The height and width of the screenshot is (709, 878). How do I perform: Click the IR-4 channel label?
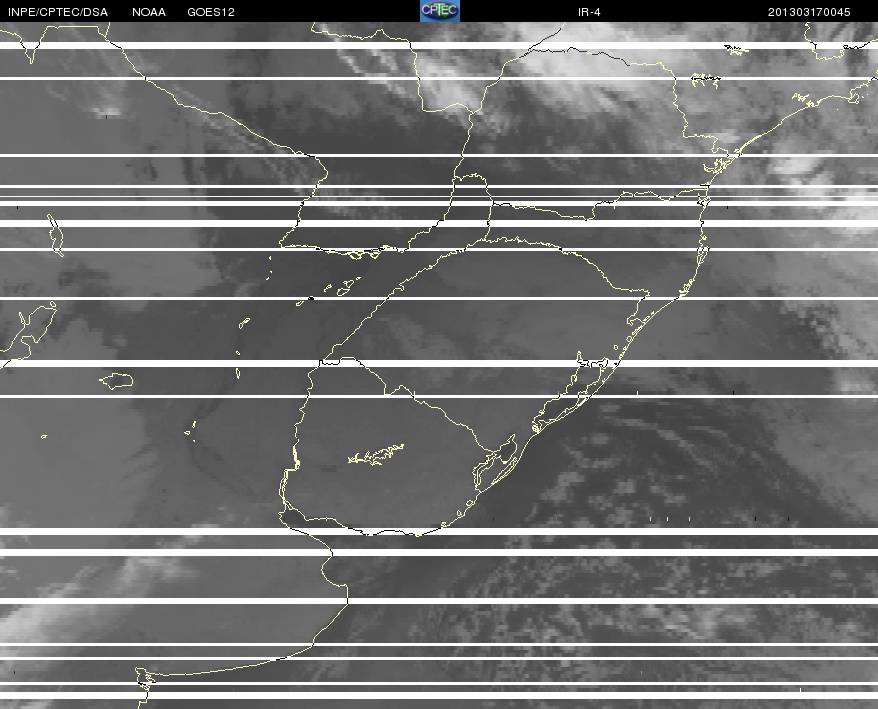coord(589,12)
